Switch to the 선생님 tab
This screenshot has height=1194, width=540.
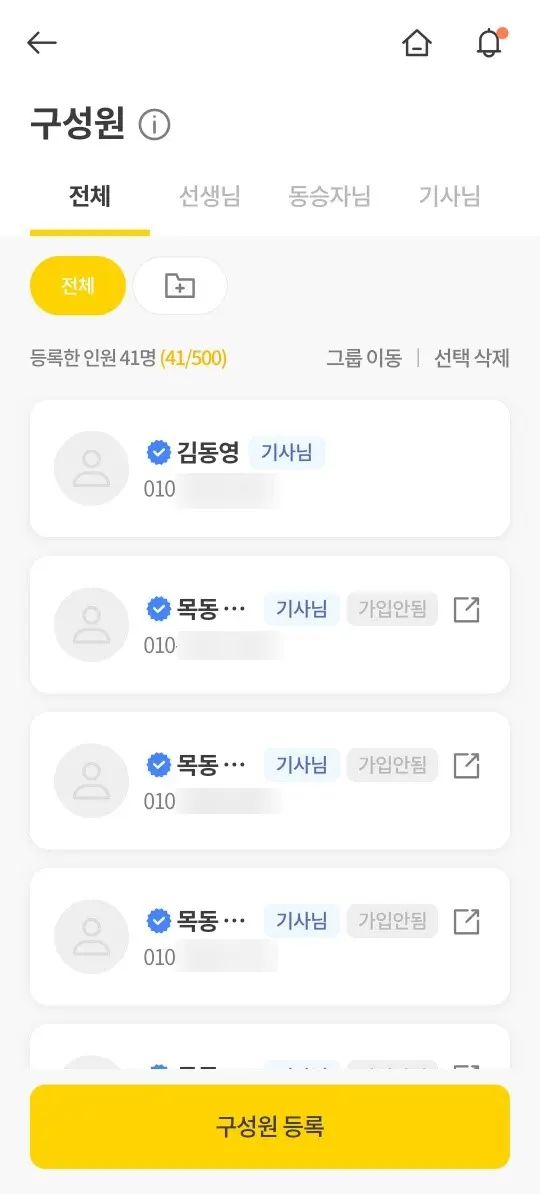pos(209,197)
